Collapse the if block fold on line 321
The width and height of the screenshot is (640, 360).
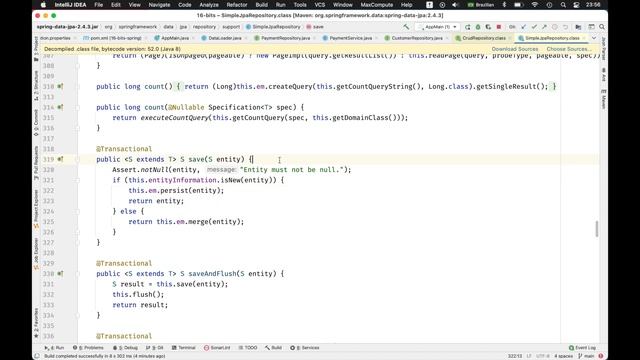coord(78,180)
